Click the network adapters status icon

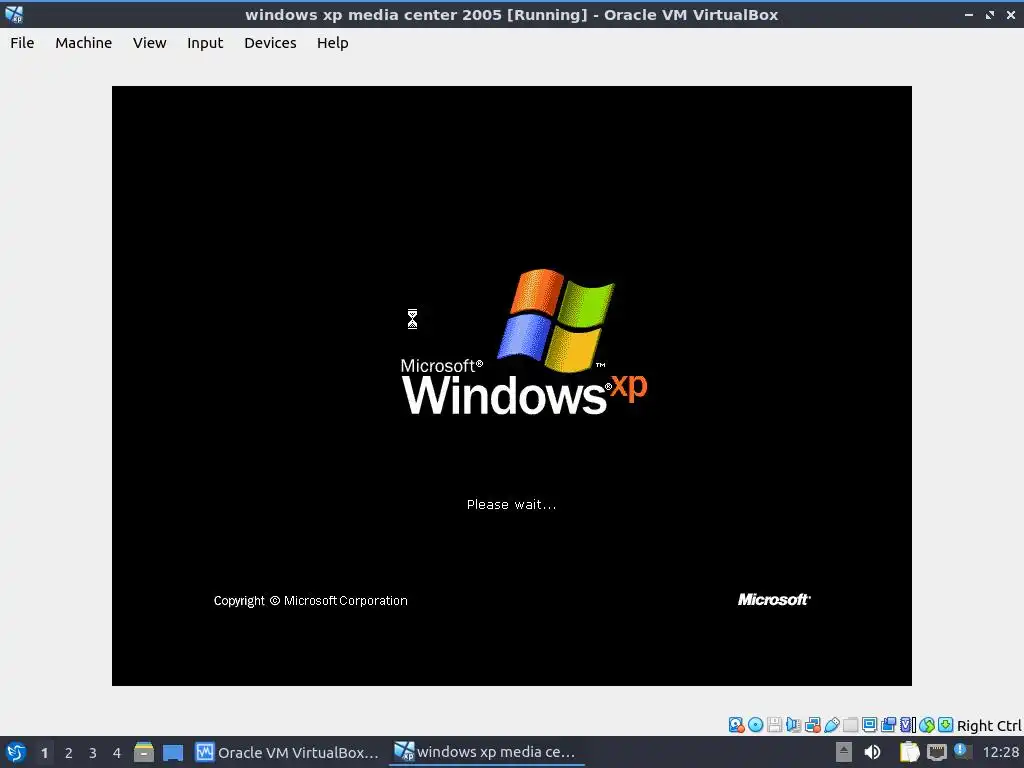pyautogui.click(x=812, y=725)
